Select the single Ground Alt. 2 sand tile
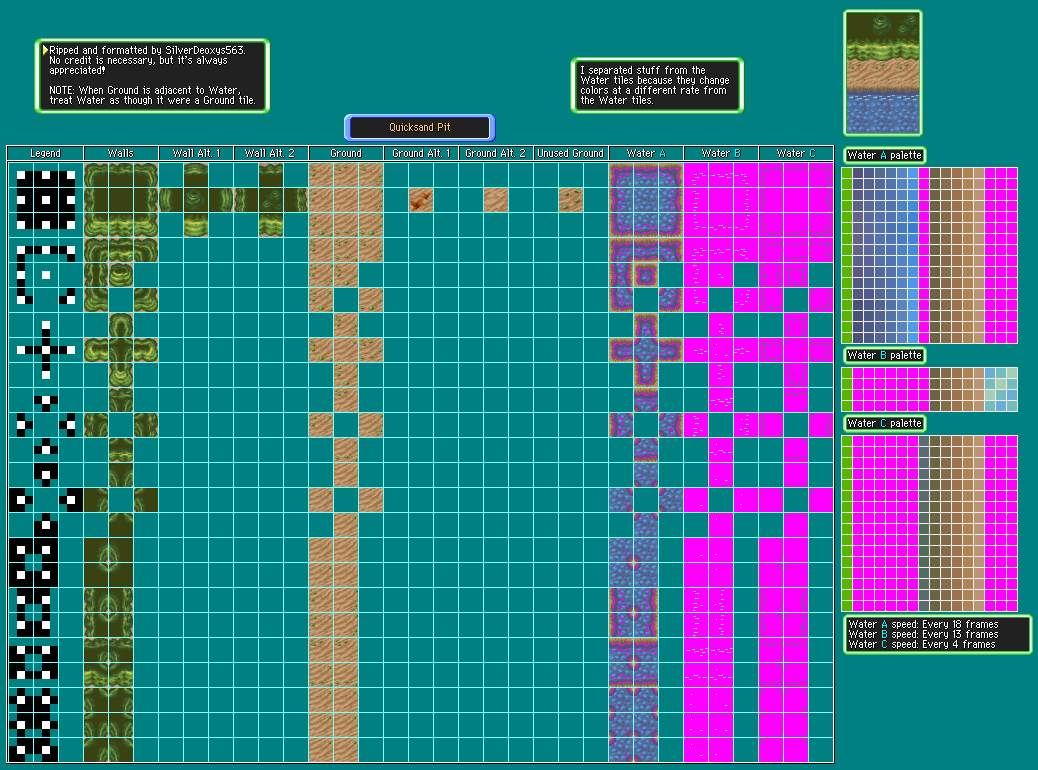The image size is (1038, 770). coord(496,200)
